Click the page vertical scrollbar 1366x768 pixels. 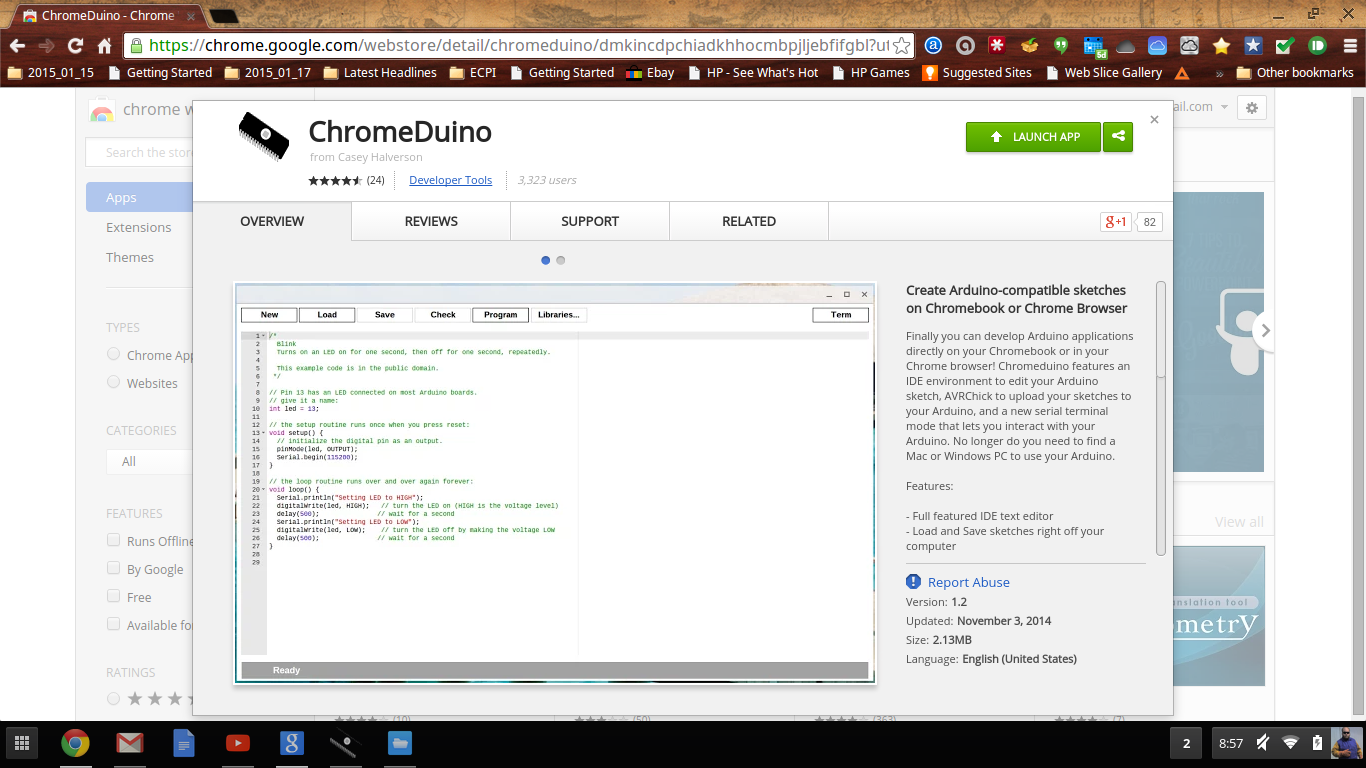pos(1358,404)
